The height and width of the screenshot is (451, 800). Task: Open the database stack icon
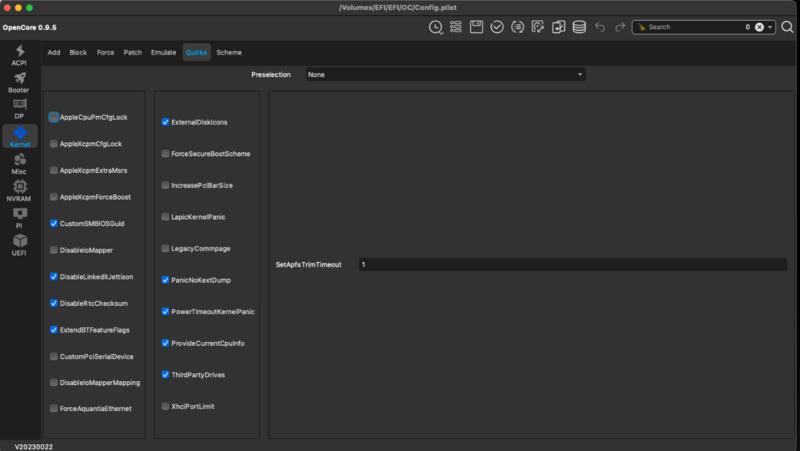579,27
